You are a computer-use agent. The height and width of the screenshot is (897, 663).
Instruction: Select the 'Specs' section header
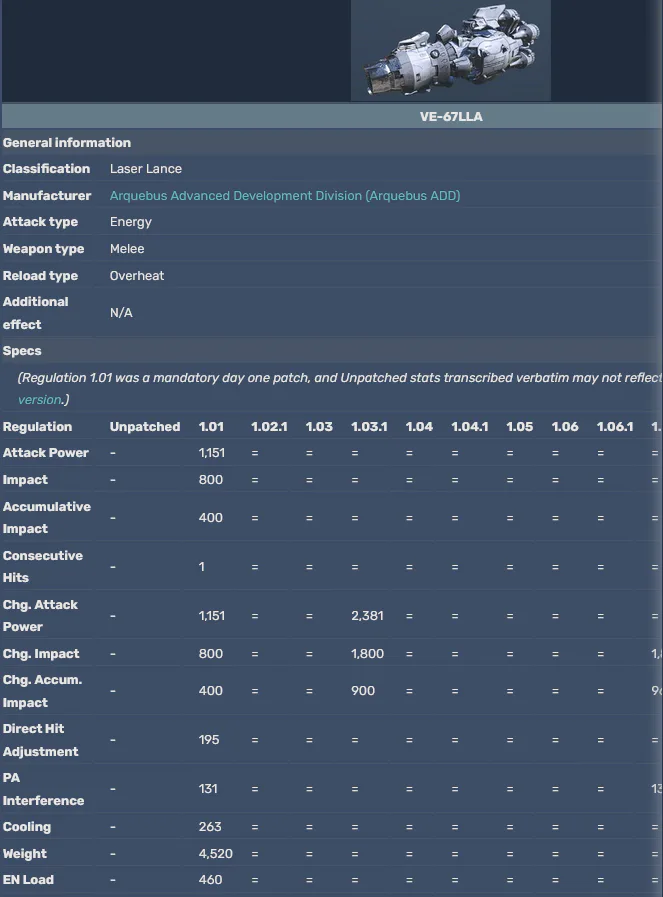coord(22,351)
